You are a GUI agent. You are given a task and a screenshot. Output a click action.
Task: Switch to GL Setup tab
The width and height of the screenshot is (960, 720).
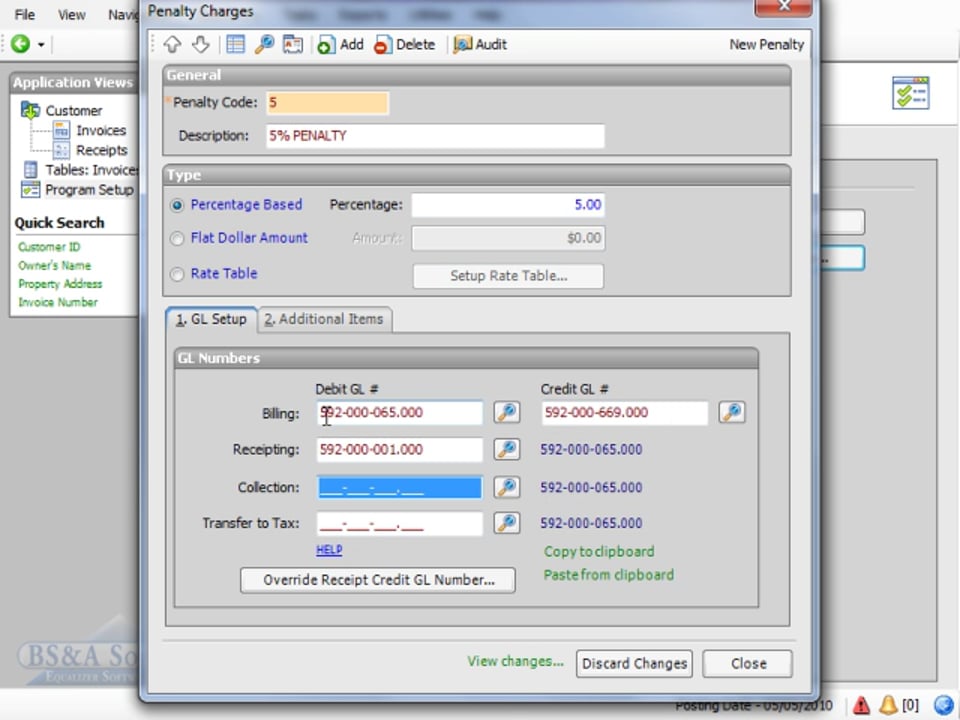(x=211, y=320)
